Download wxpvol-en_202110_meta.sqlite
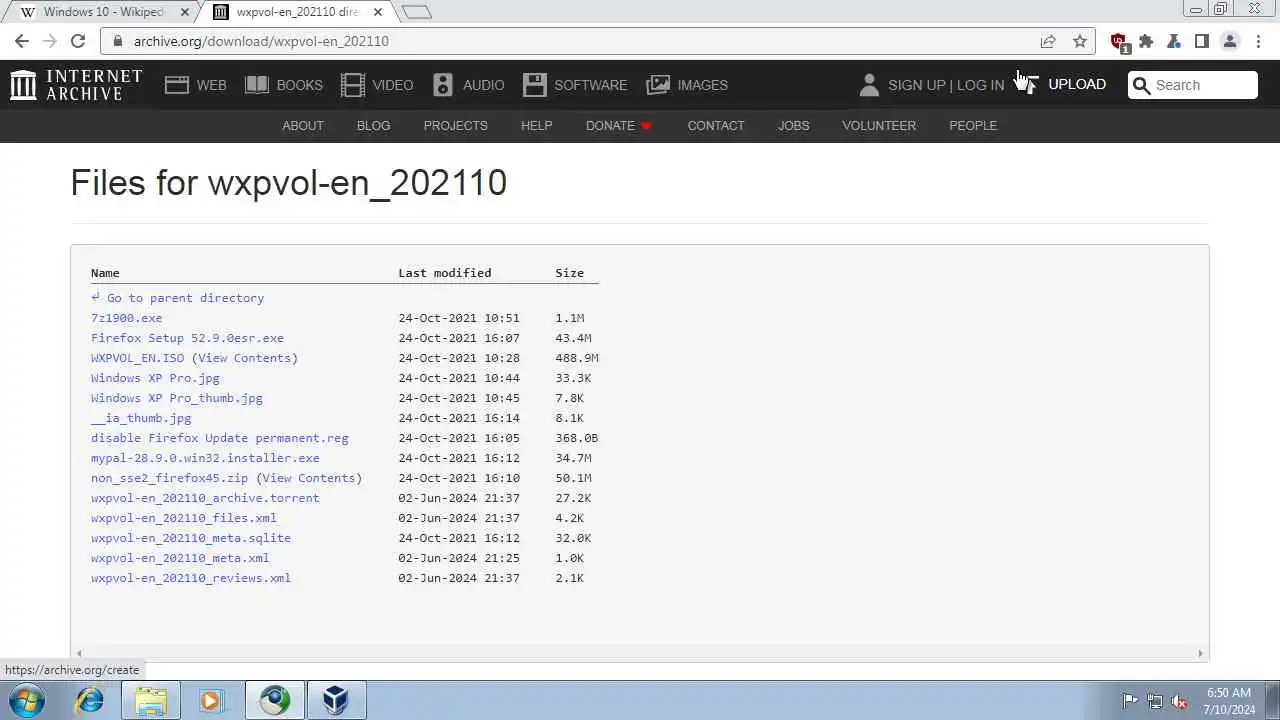Viewport: 1280px width, 720px height. (x=191, y=538)
